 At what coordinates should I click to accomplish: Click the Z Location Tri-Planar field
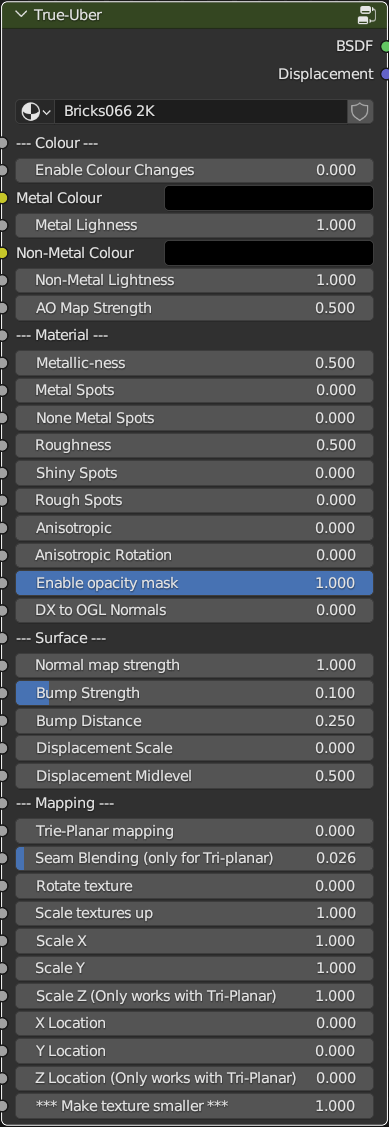coord(194,1078)
